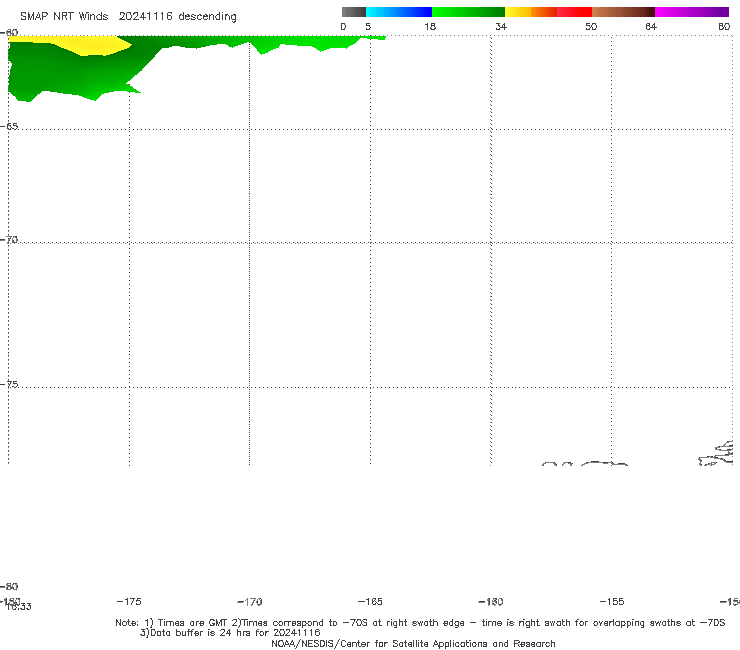Click the -155 longitude label
This screenshot has height=650, width=740.
[612, 601]
